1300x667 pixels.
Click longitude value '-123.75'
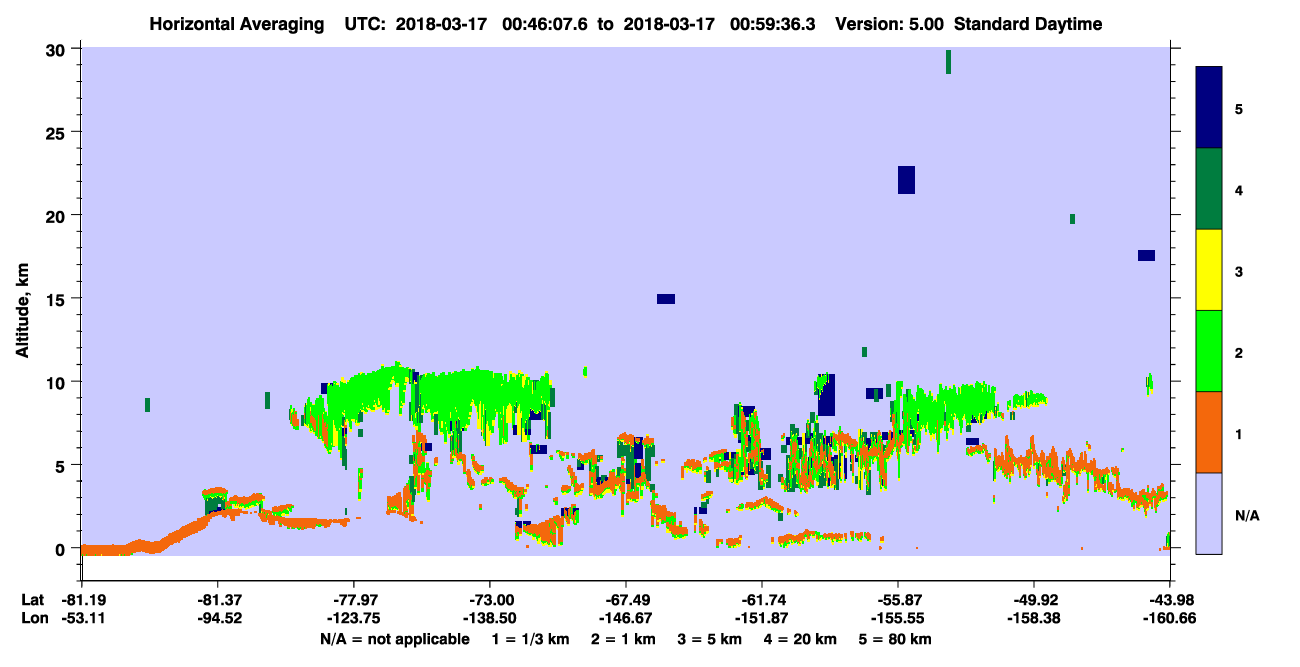(x=353, y=619)
